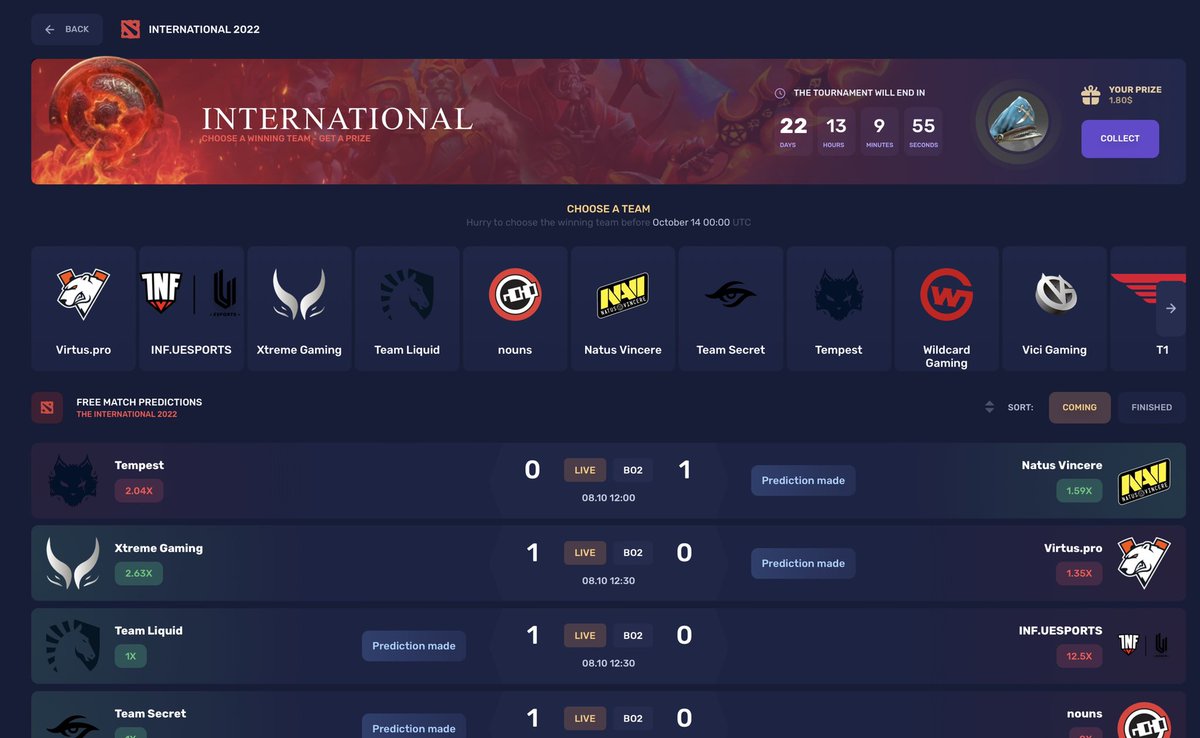Choose the INF.UESPORTS team card

point(191,309)
